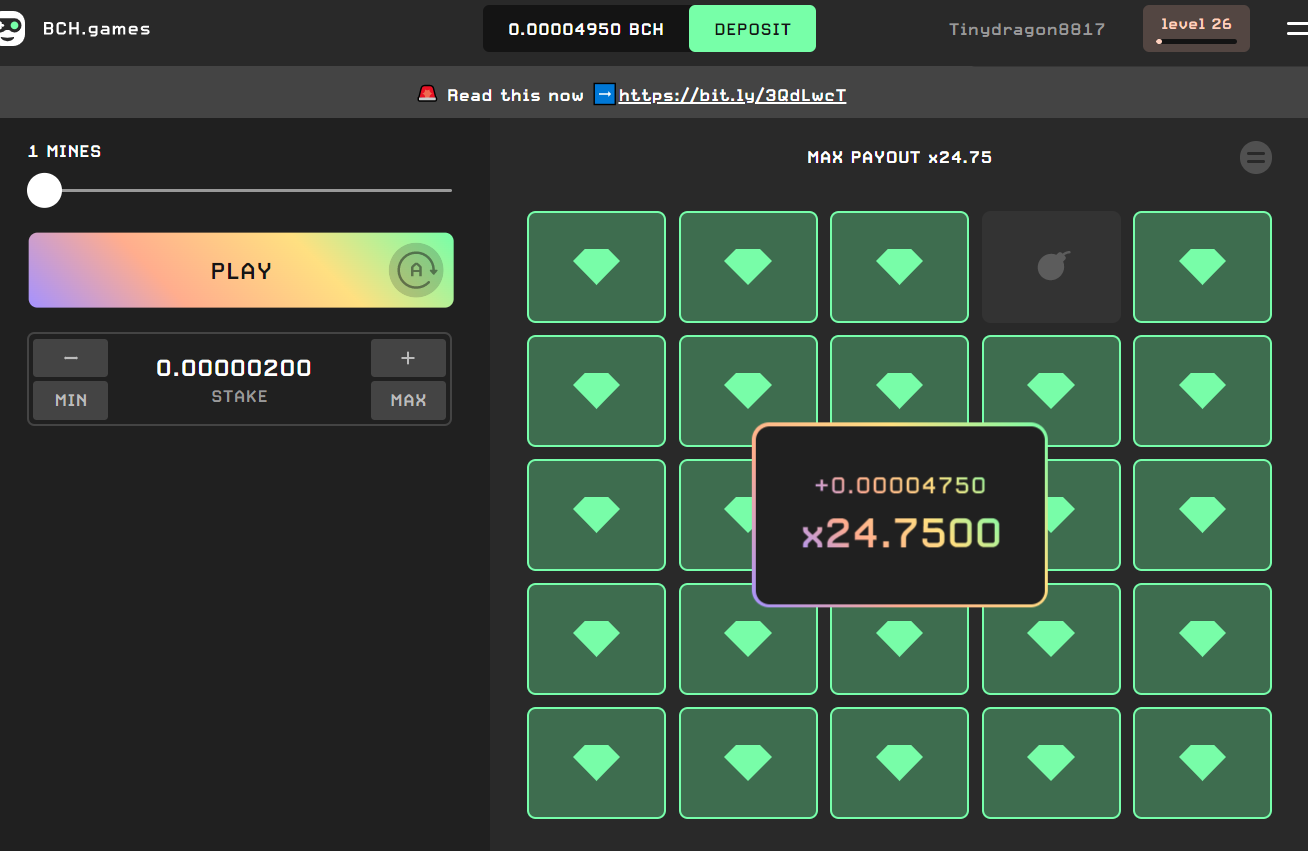Image resolution: width=1308 pixels, height=851 pixels.
Task: Click the BCH.games site name text
Action: [x=96, y=28]
